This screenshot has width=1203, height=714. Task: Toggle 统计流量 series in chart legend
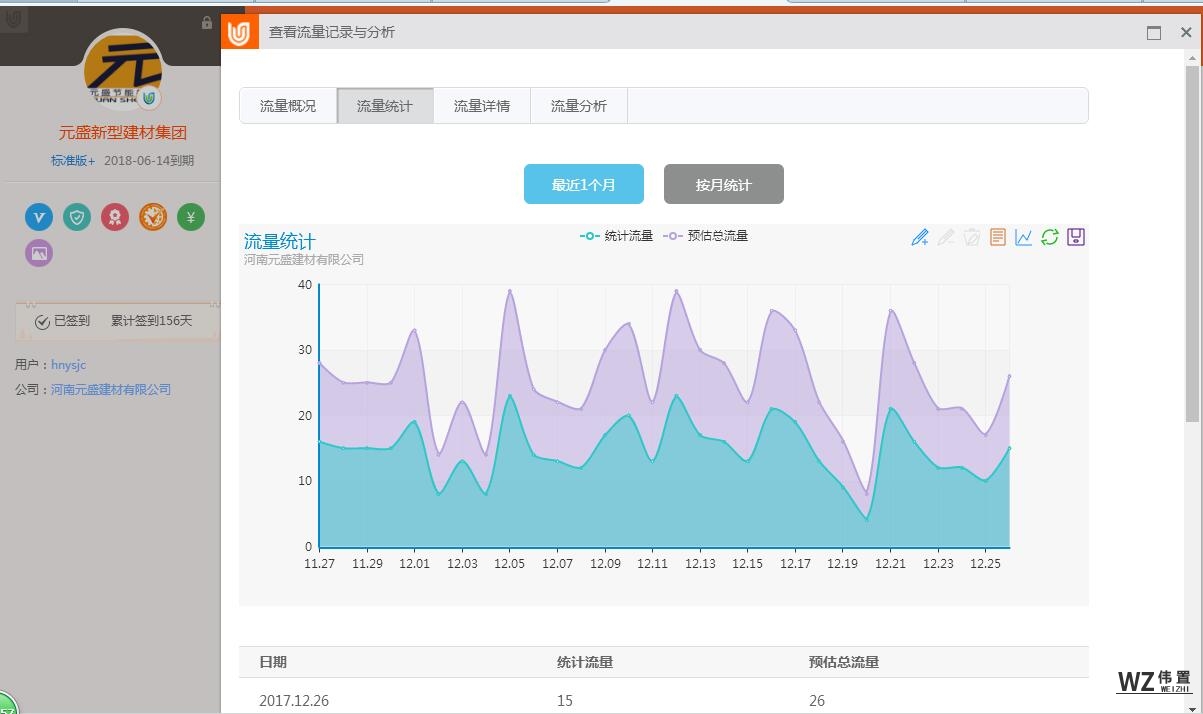coord(617,236)
